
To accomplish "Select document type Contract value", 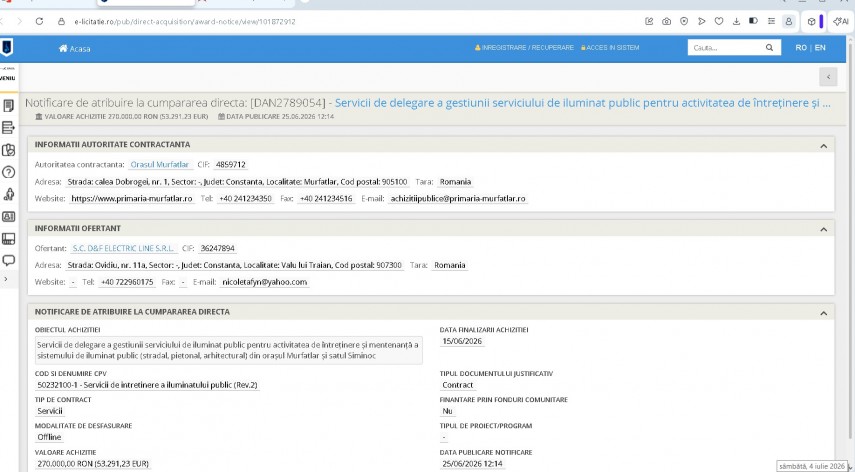I will (x=457, y=385).
